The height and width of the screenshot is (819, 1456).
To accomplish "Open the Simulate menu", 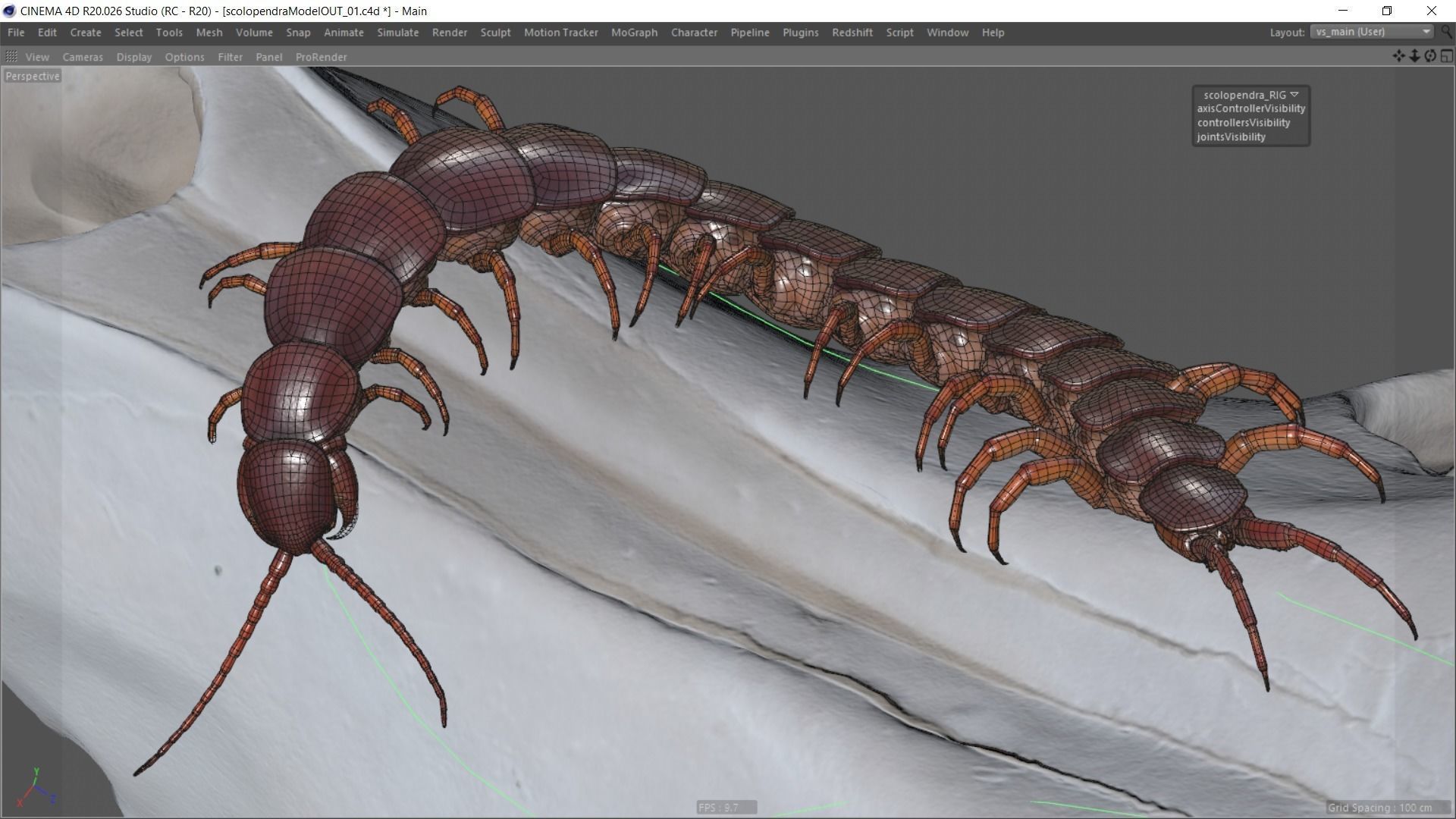I will click(398, 33).
